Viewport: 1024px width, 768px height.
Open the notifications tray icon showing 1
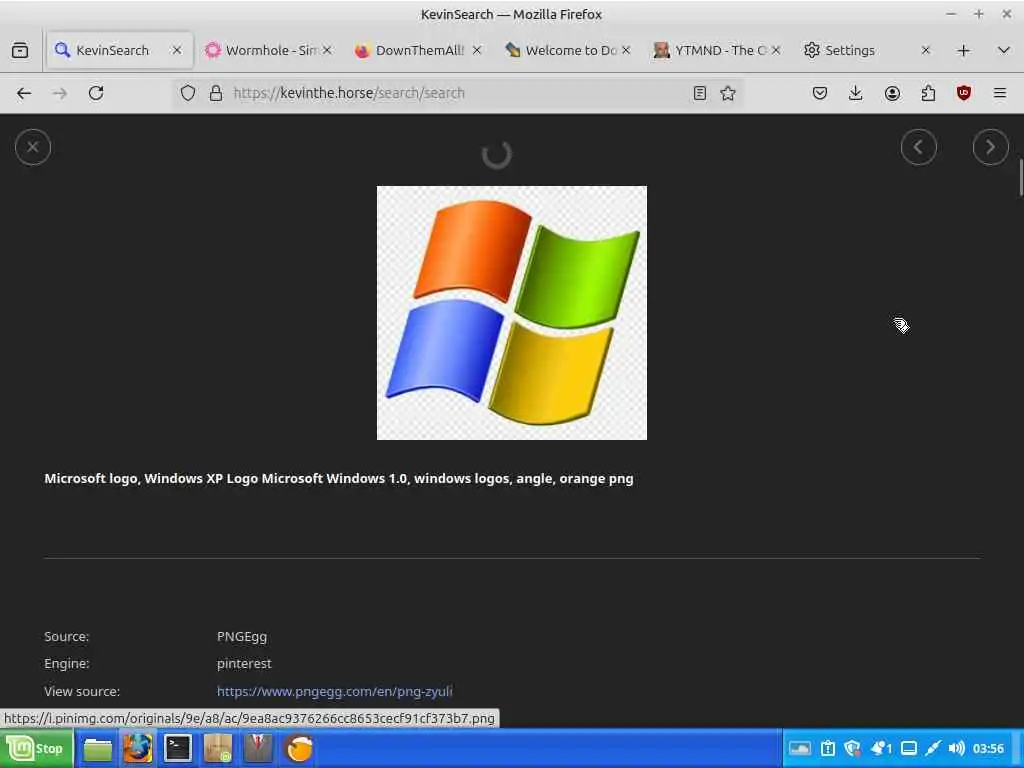pyautogui.click(x=881, y=748)
